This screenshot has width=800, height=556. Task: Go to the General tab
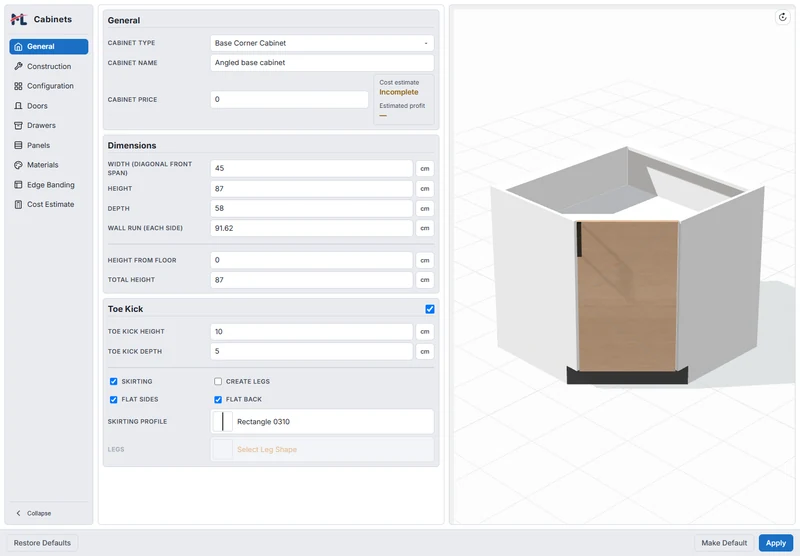point(48,46)
